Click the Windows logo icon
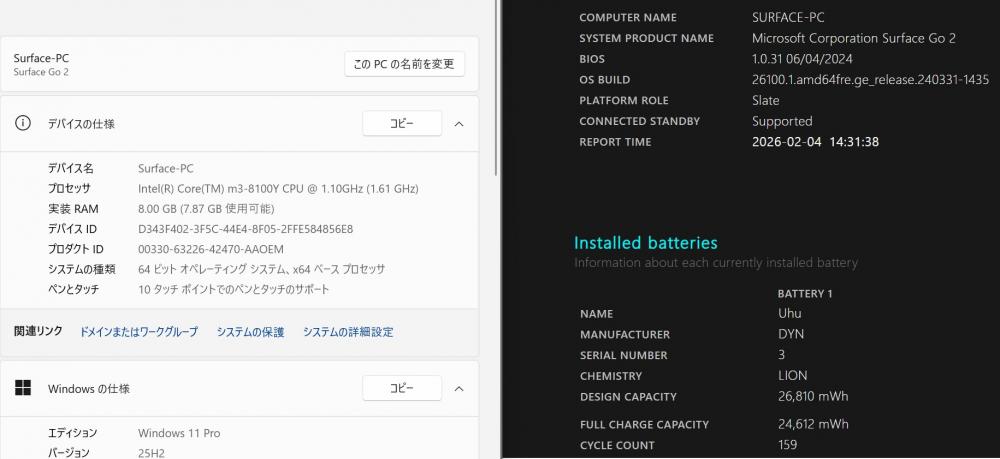The image size is (1000, 459). pos(22,388)
